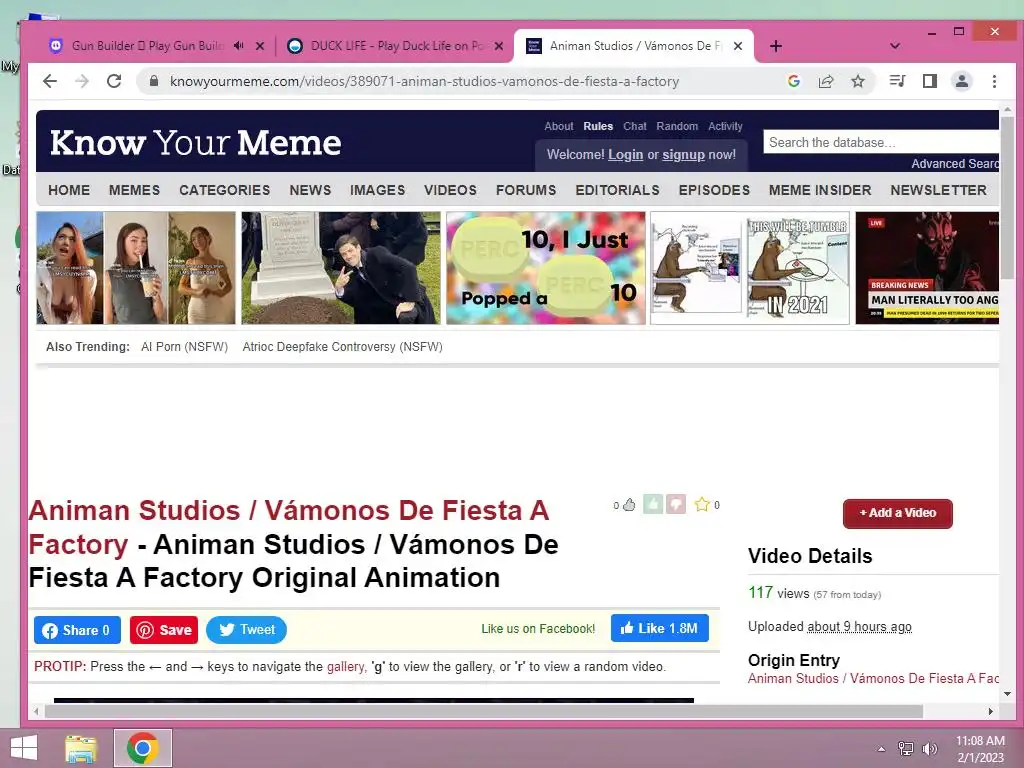Screen dimensions: 1024x768
Task: Click the browser address bar URL
Action: (424, 81)
